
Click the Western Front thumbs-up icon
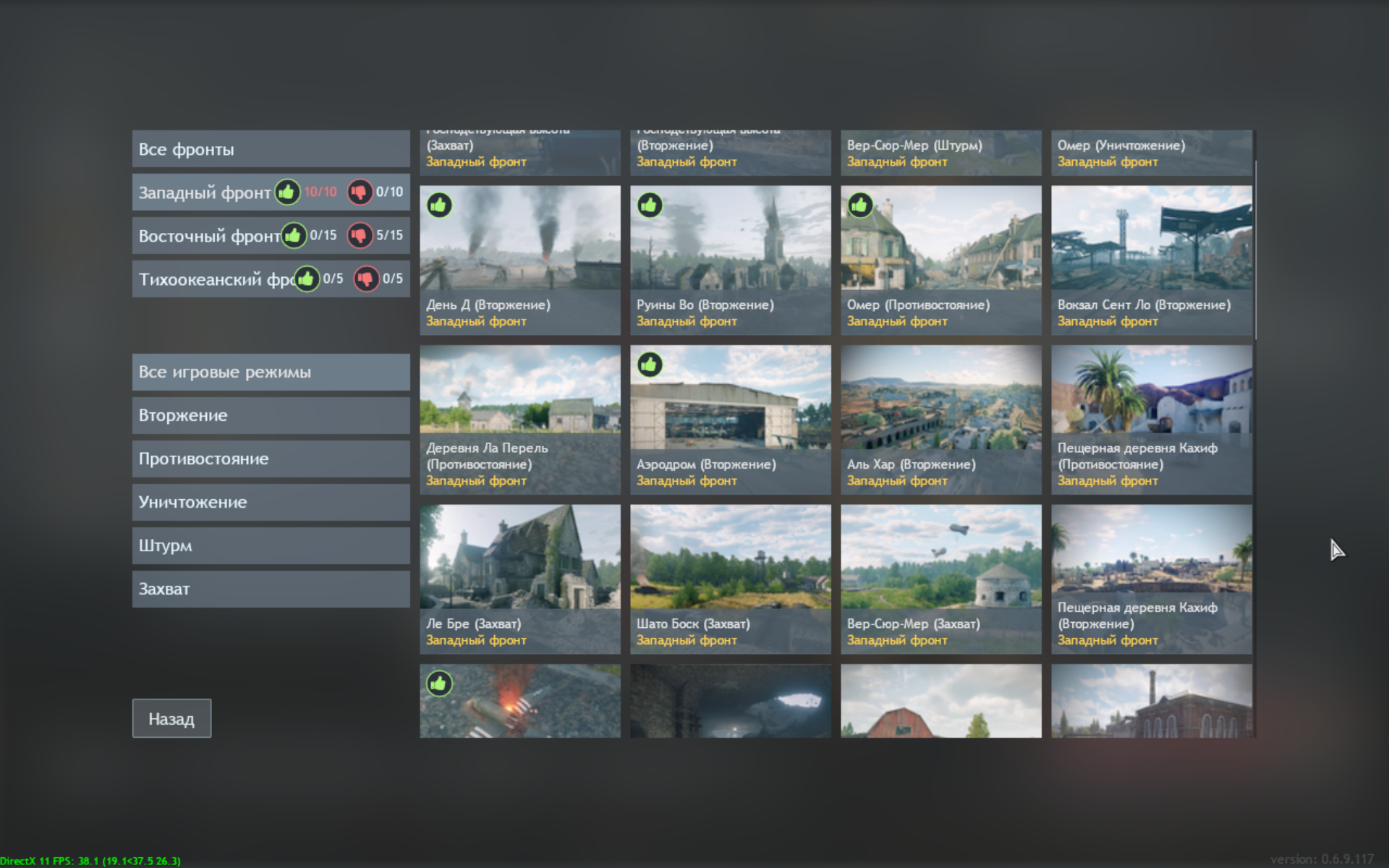[x=287, y=192]
